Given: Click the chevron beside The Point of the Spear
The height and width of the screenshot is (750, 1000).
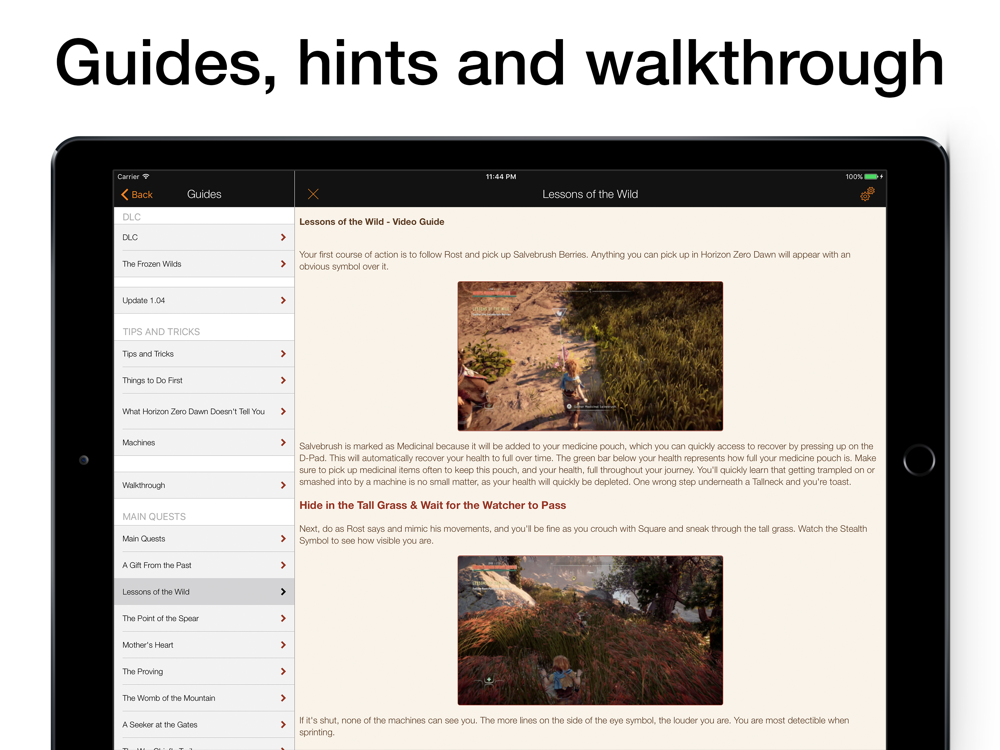Looking at the screenshot, I should pyautogui.click(x=283, y=619).
